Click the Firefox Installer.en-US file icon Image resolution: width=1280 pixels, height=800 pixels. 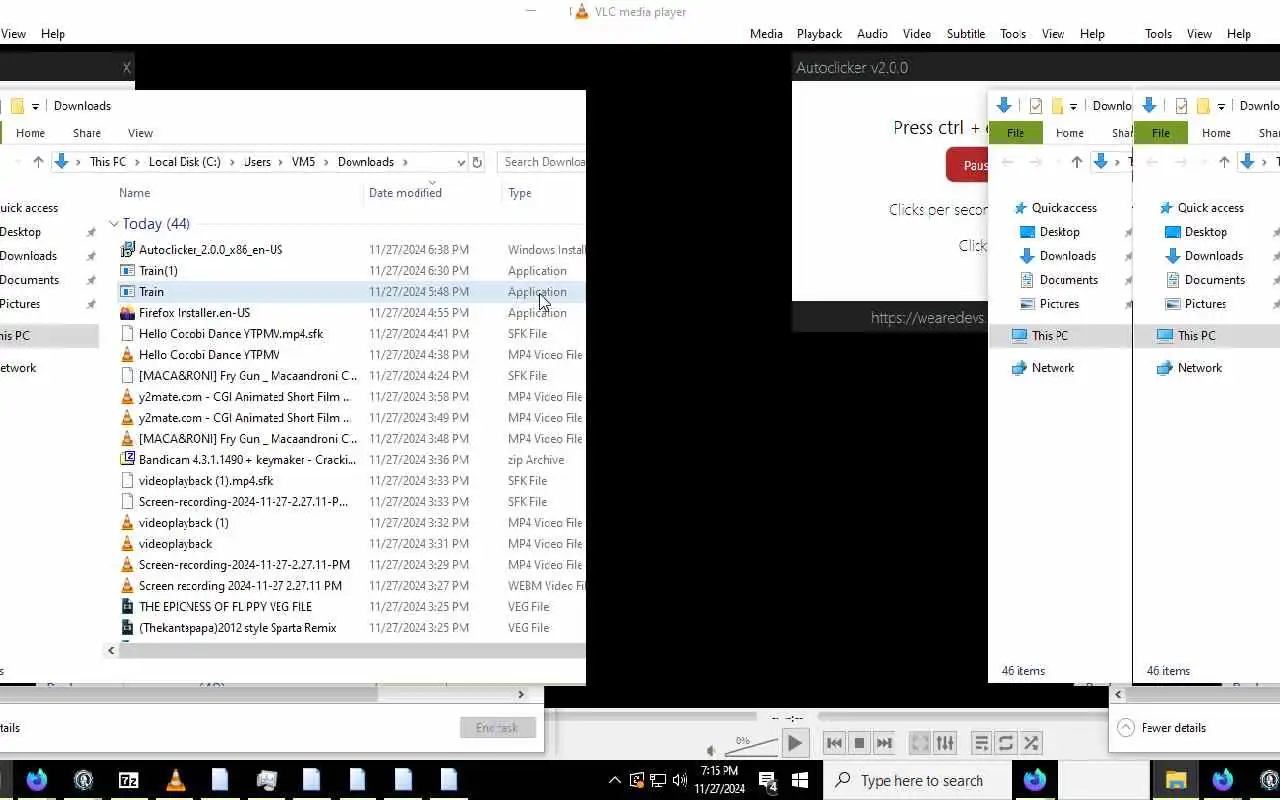click(127, 313)
